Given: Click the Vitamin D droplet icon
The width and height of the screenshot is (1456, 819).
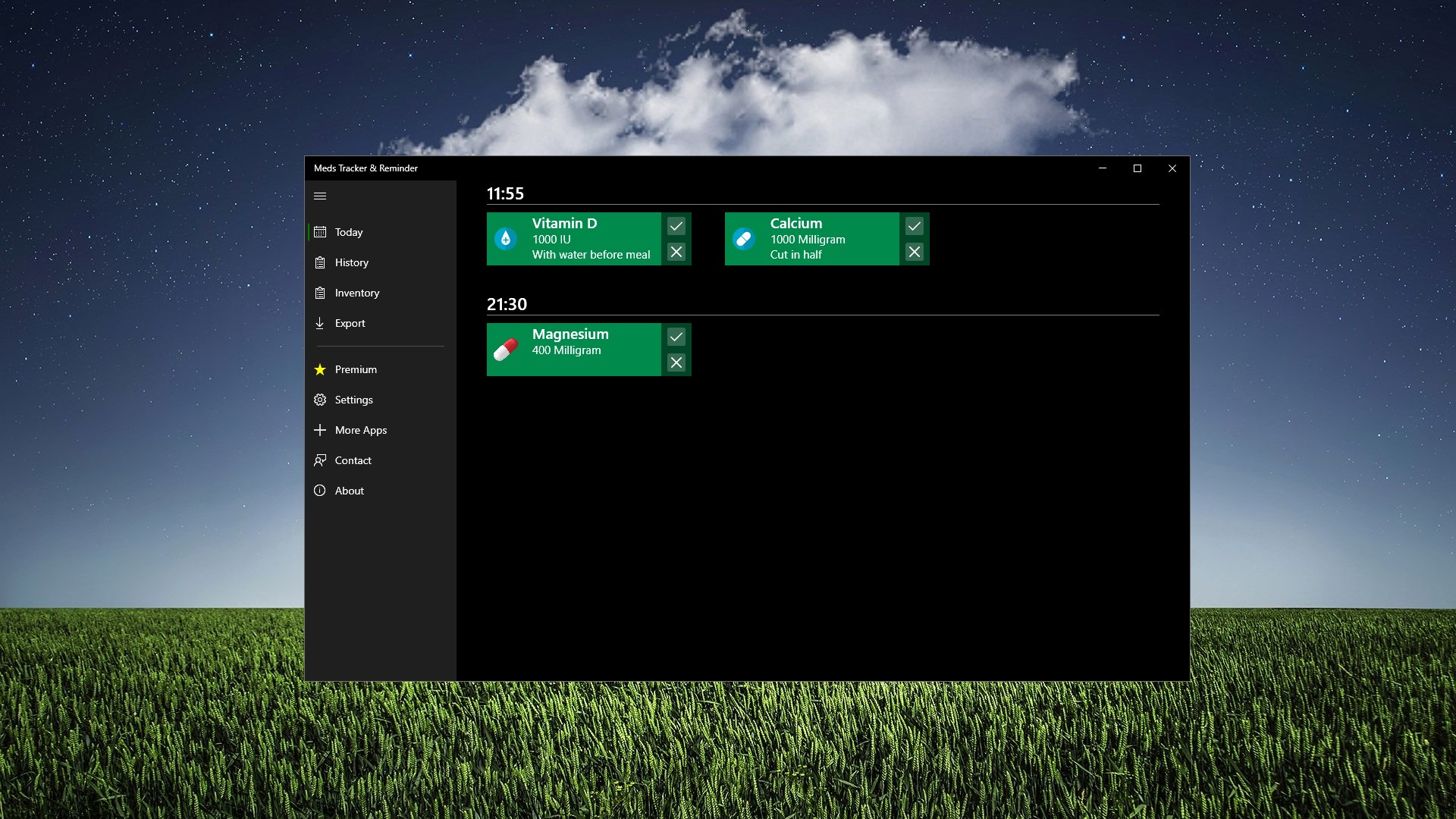Looking at the screenshot, I should [x=506, y=239].
